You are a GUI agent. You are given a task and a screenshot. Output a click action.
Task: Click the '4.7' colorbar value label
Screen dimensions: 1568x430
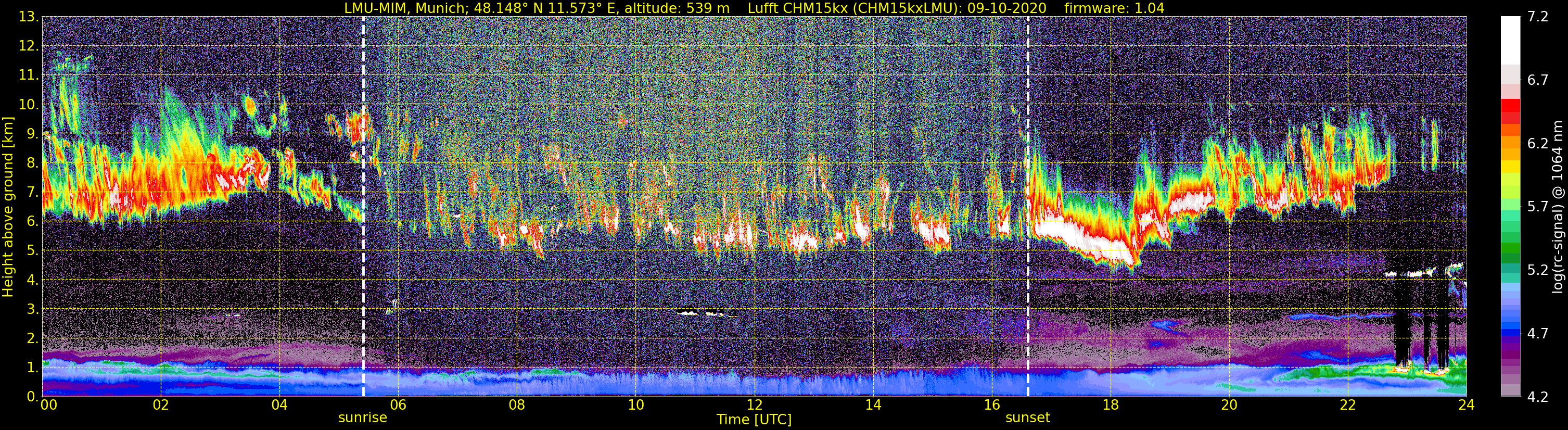point(1538,334)
